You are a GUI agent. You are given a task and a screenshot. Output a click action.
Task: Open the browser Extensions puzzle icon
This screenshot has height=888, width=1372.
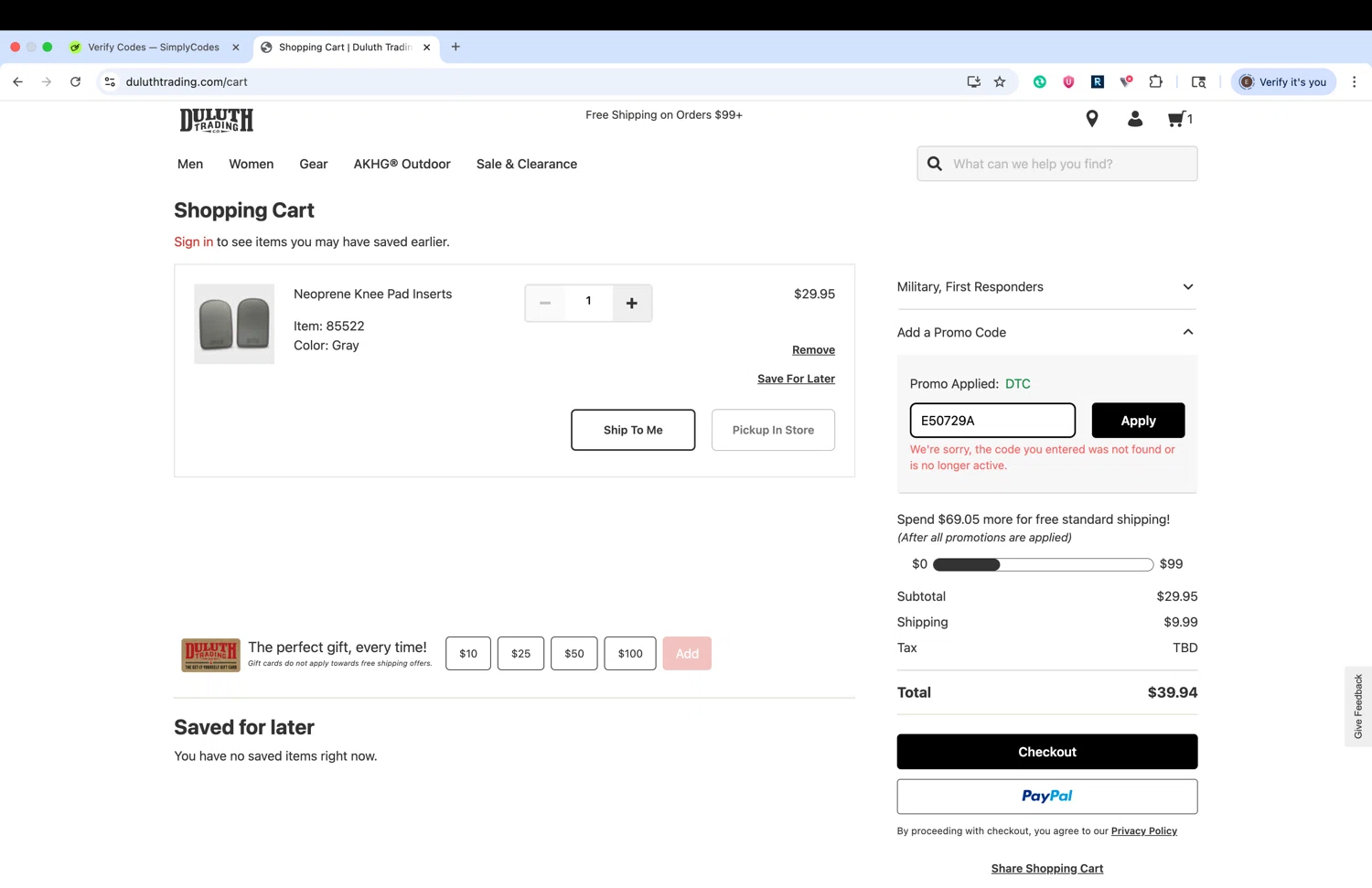(1156, 82)
